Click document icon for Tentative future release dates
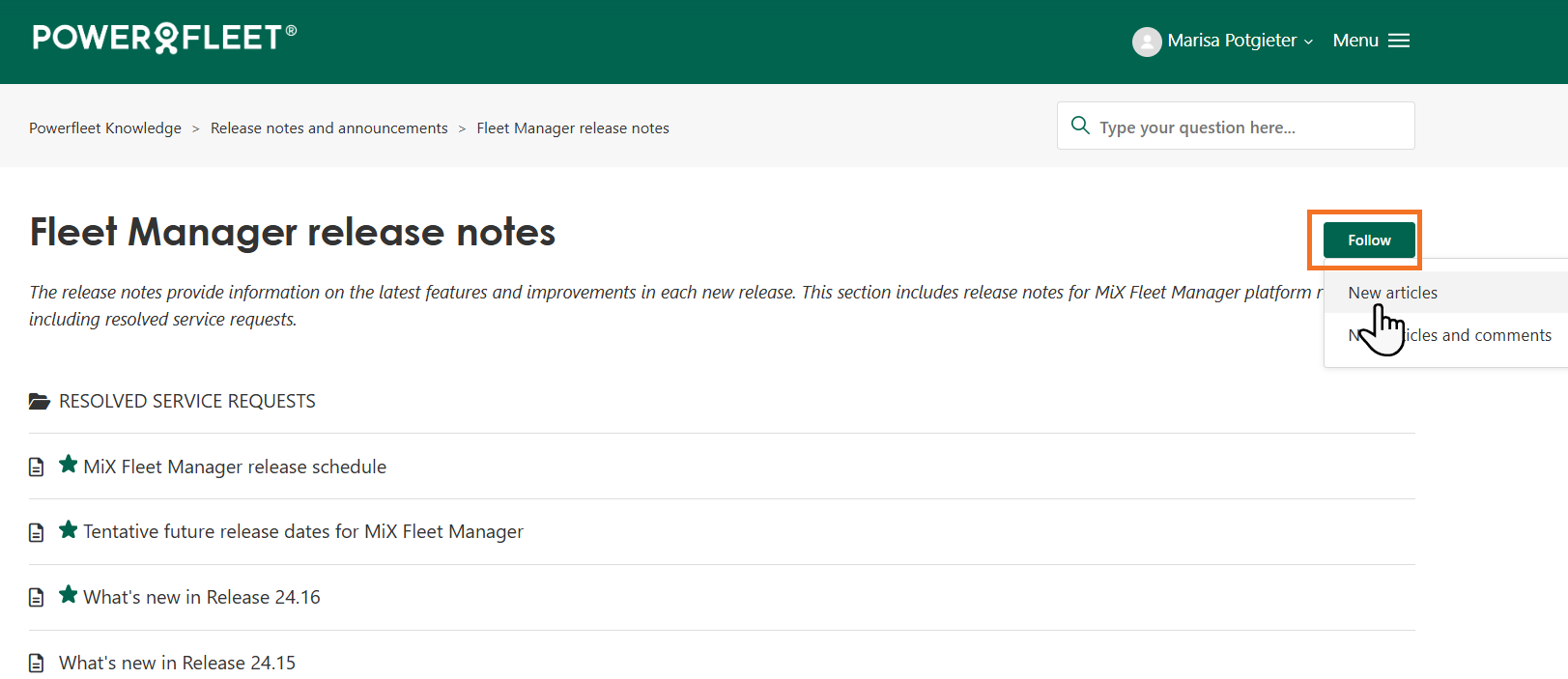This screenshot has width=1568, height=679. 37,532
